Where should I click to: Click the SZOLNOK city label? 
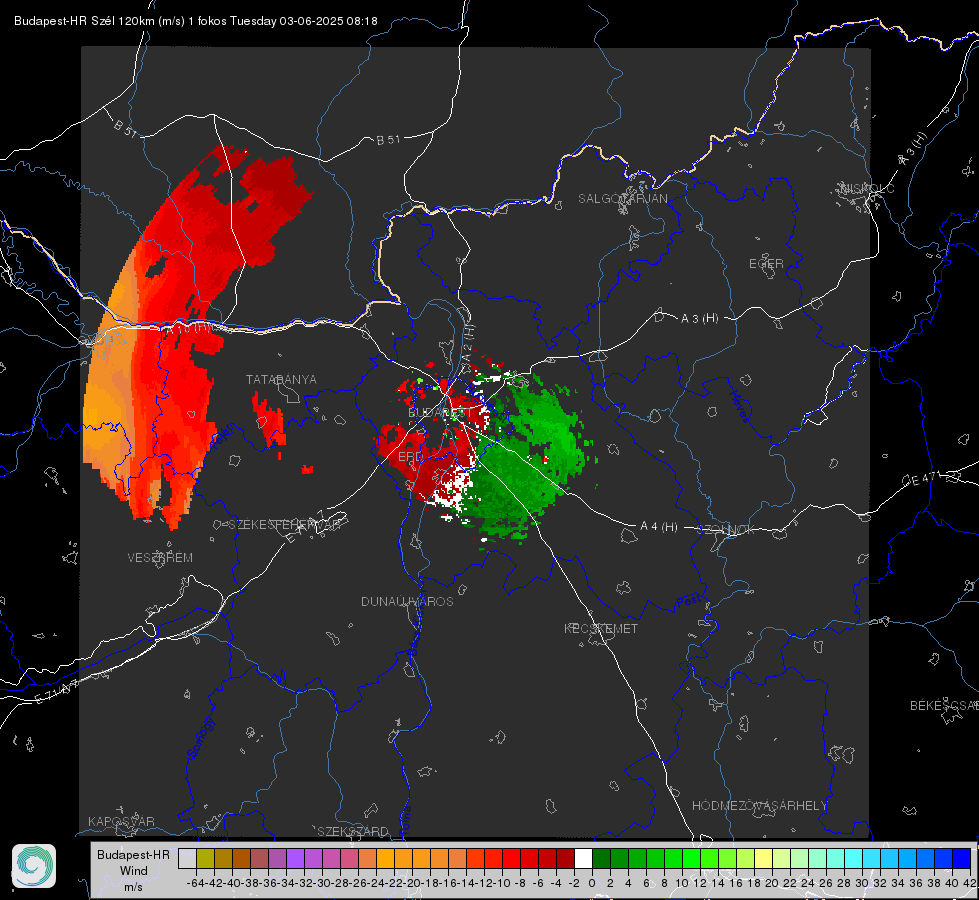726,530
